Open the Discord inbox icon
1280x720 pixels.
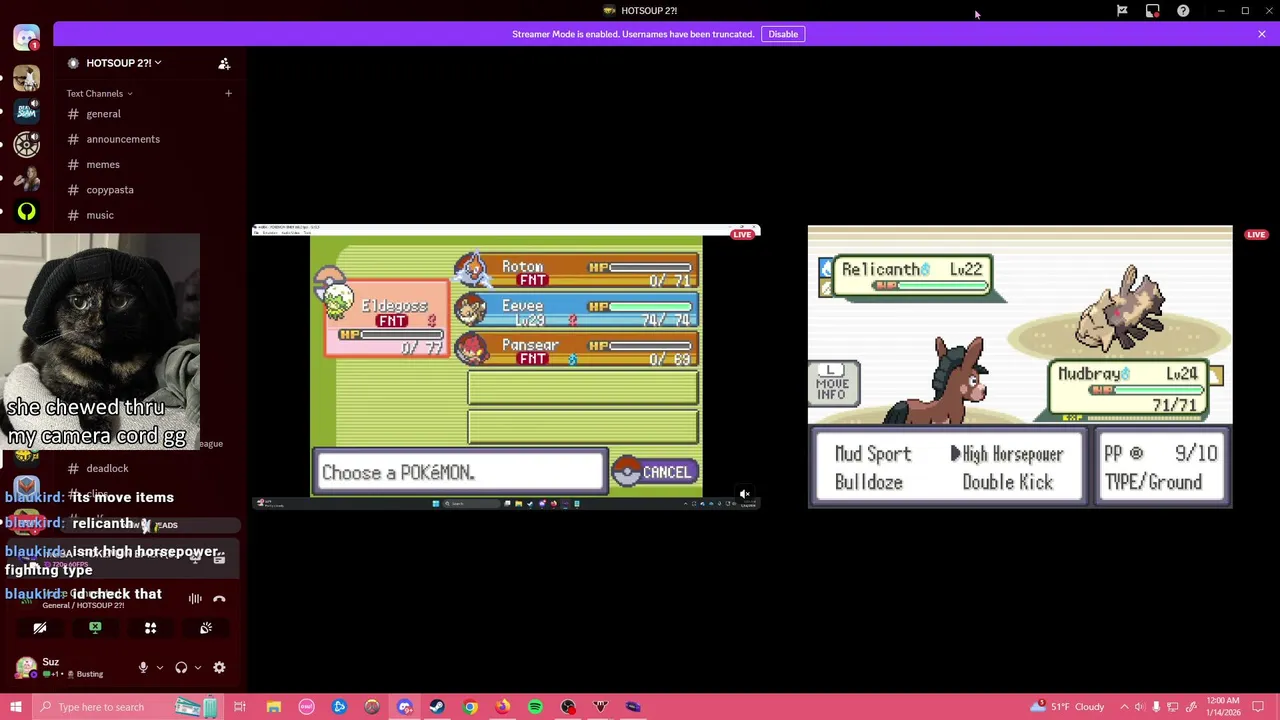(1152, 11)
